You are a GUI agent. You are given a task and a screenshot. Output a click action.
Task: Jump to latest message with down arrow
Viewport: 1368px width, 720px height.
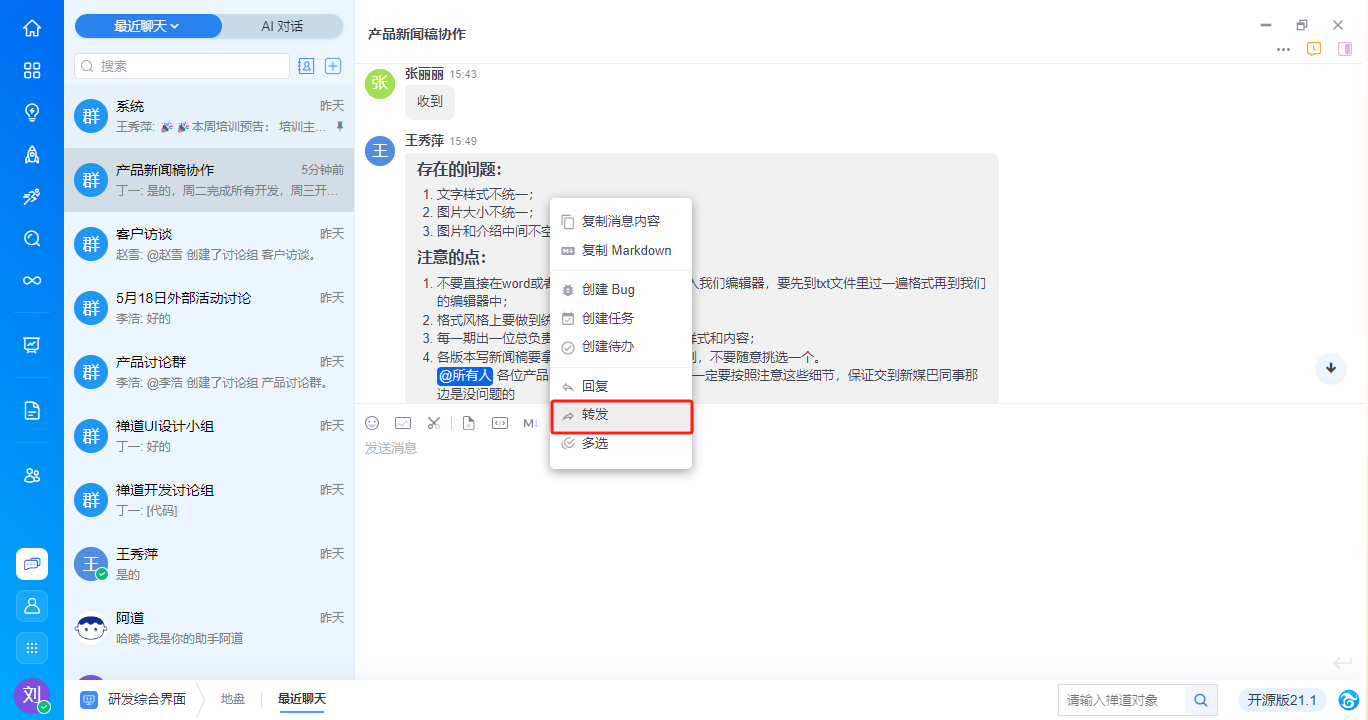(x=1331, y=368)
